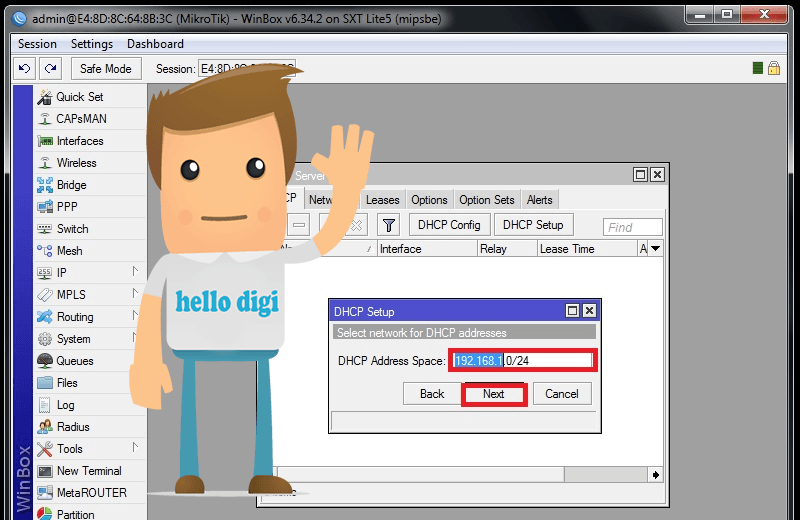
Task: Expand the Tools submenu arrow
Action: [135, 447]
